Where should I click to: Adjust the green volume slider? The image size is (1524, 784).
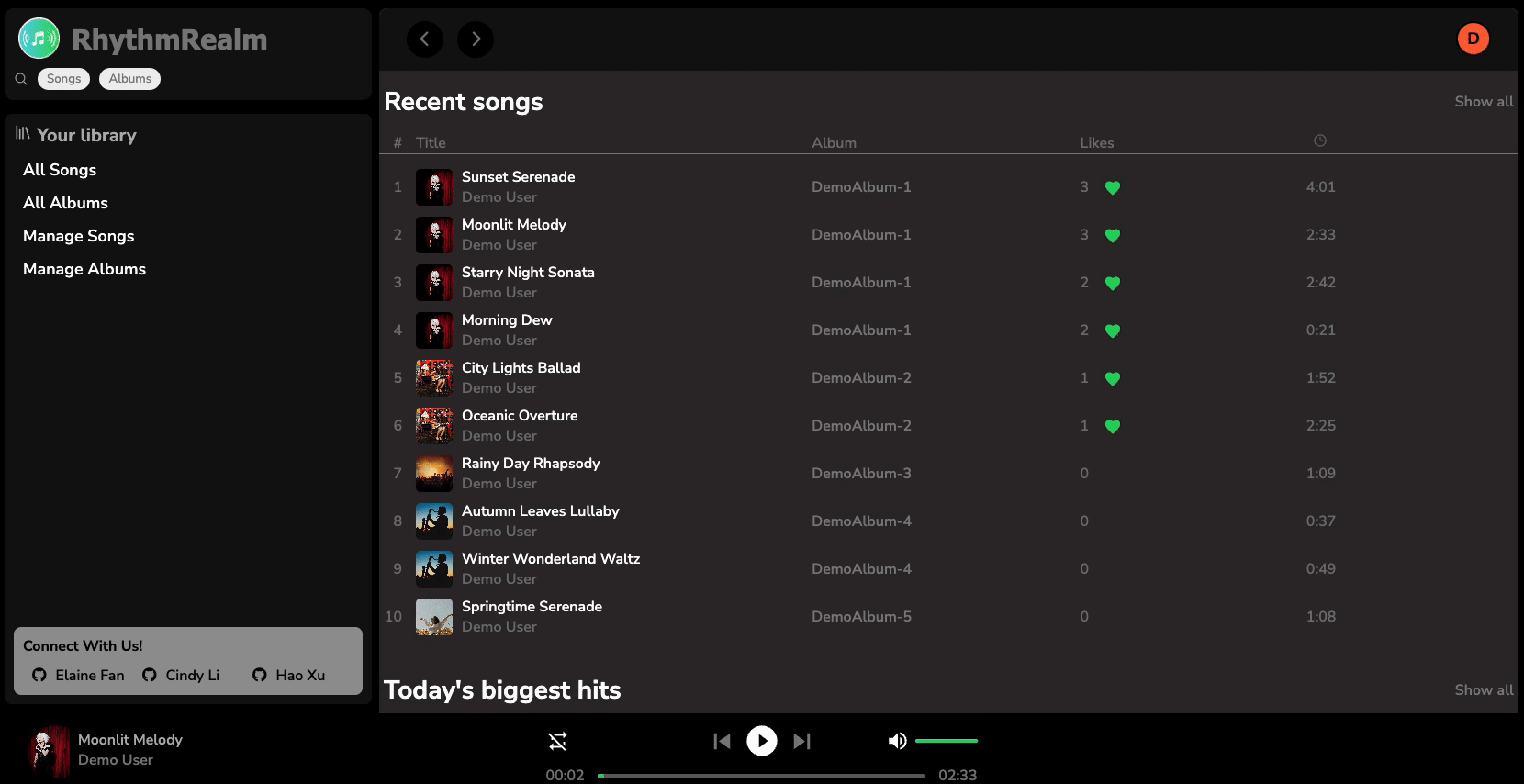click(946, 741)
